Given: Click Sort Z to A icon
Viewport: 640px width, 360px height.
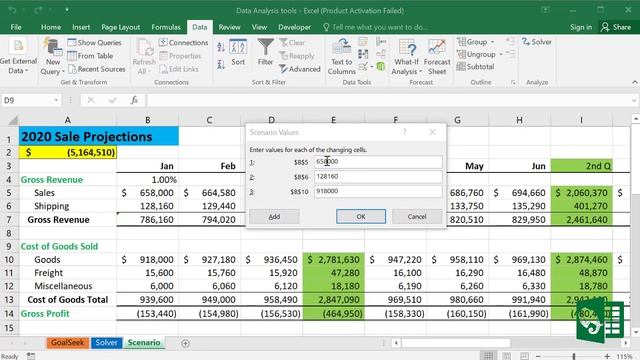Looking at the screenshot, I should click(221, 64).
